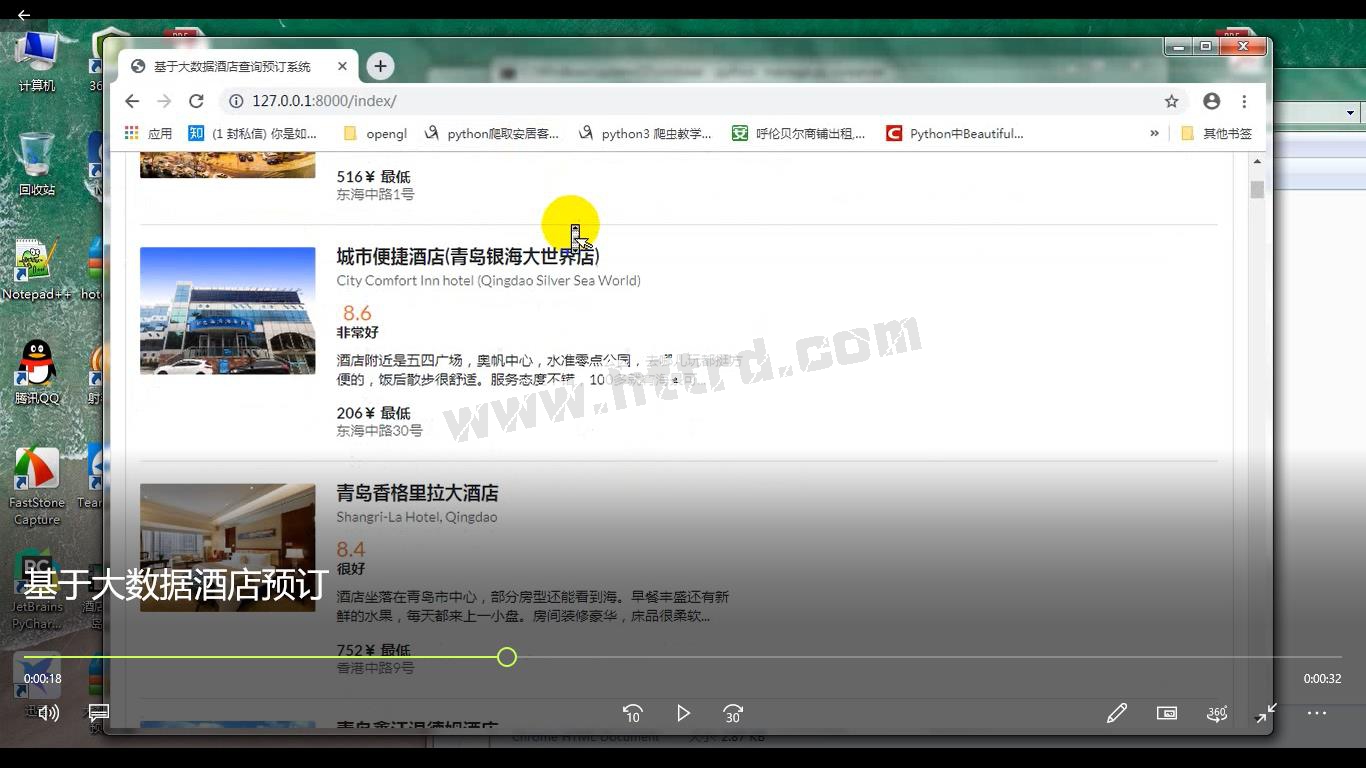Go forward in the Chrome browser

(164, 101)
